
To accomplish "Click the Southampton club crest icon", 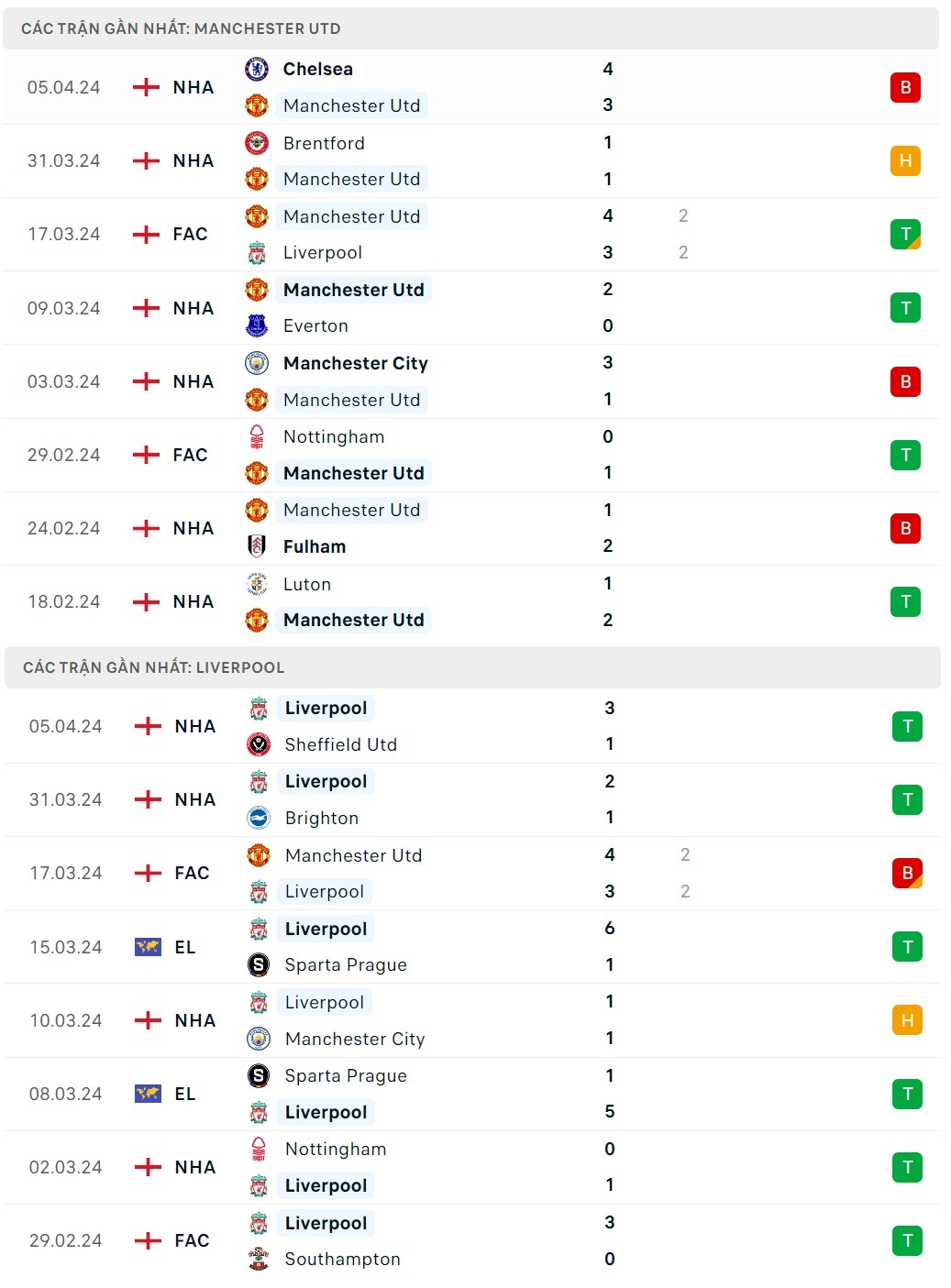I will (x=259, y=1259).
